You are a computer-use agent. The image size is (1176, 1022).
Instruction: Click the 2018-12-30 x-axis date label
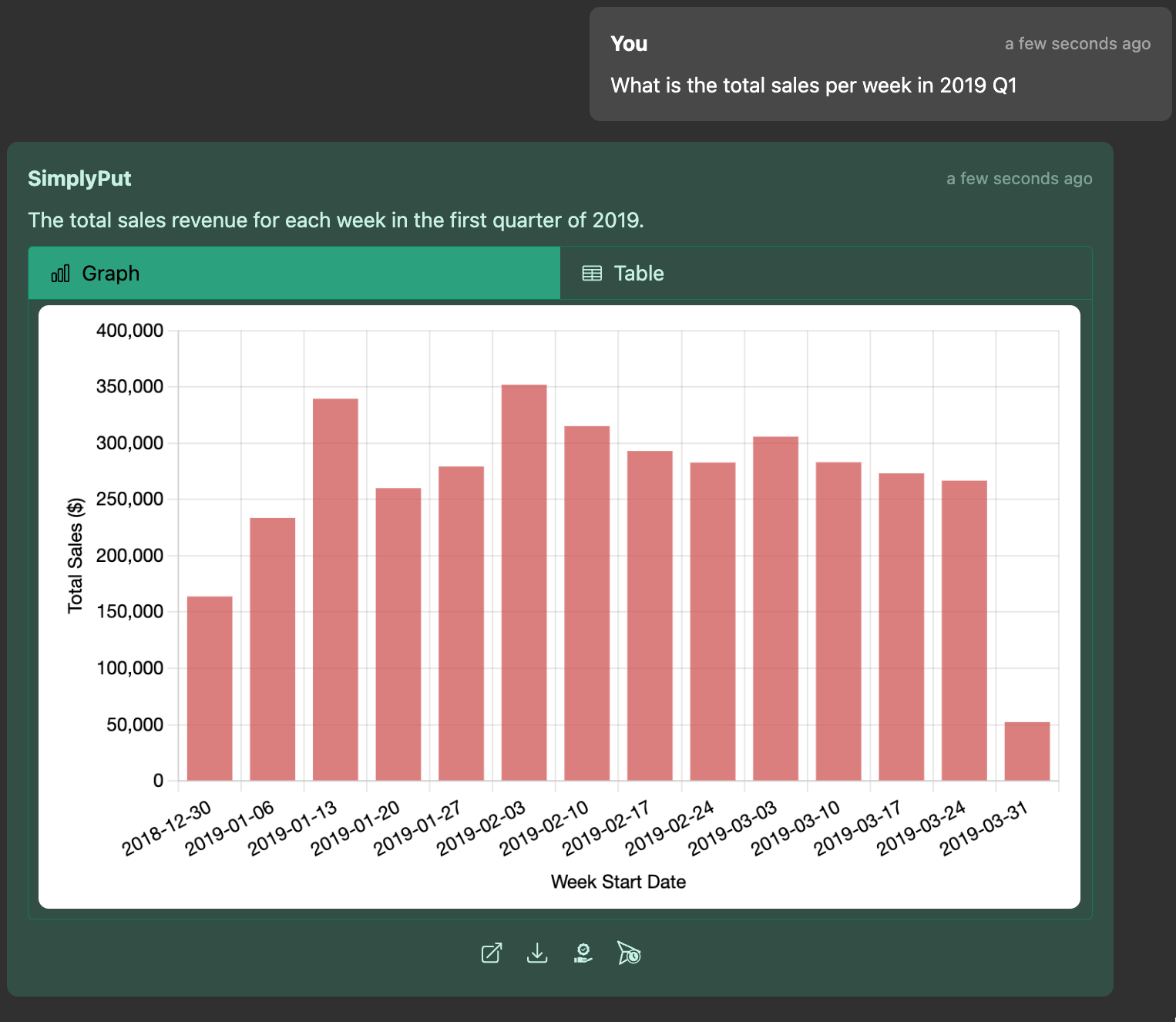(x=167, y=828)
